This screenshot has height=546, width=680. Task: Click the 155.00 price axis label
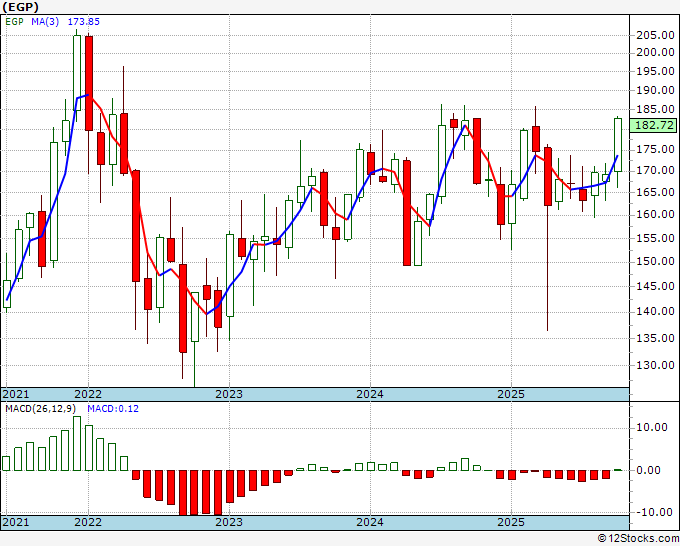(655, 238)
